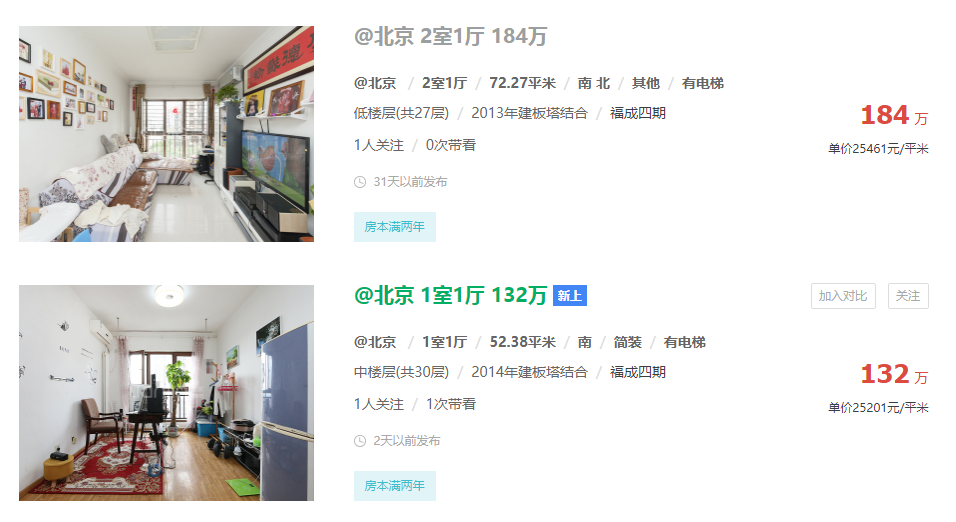Click the clock icon beside 31天以前发布

pos(360,182)
